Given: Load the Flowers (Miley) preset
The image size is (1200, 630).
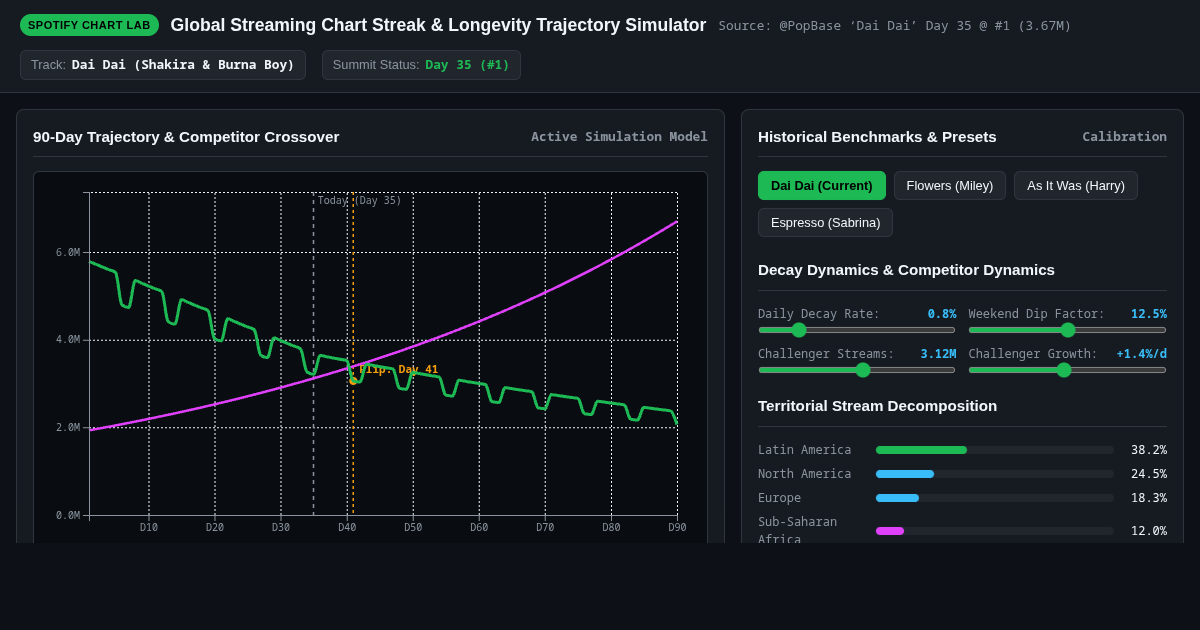Looking at the screenshot, I should pyautogui.click(x=950, y=185).
